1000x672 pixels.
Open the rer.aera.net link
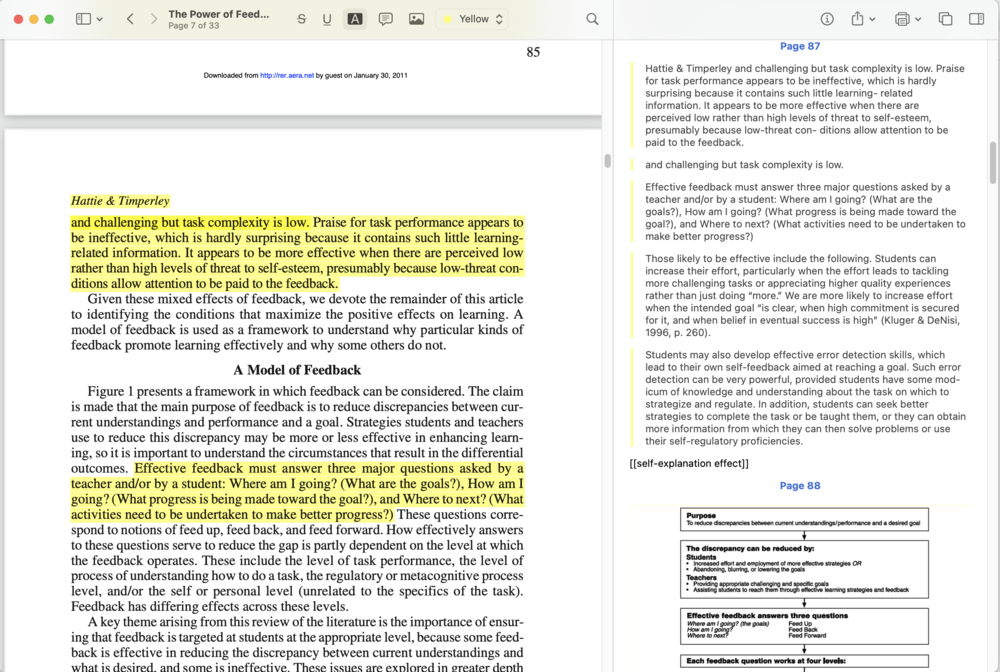point(287,75)
